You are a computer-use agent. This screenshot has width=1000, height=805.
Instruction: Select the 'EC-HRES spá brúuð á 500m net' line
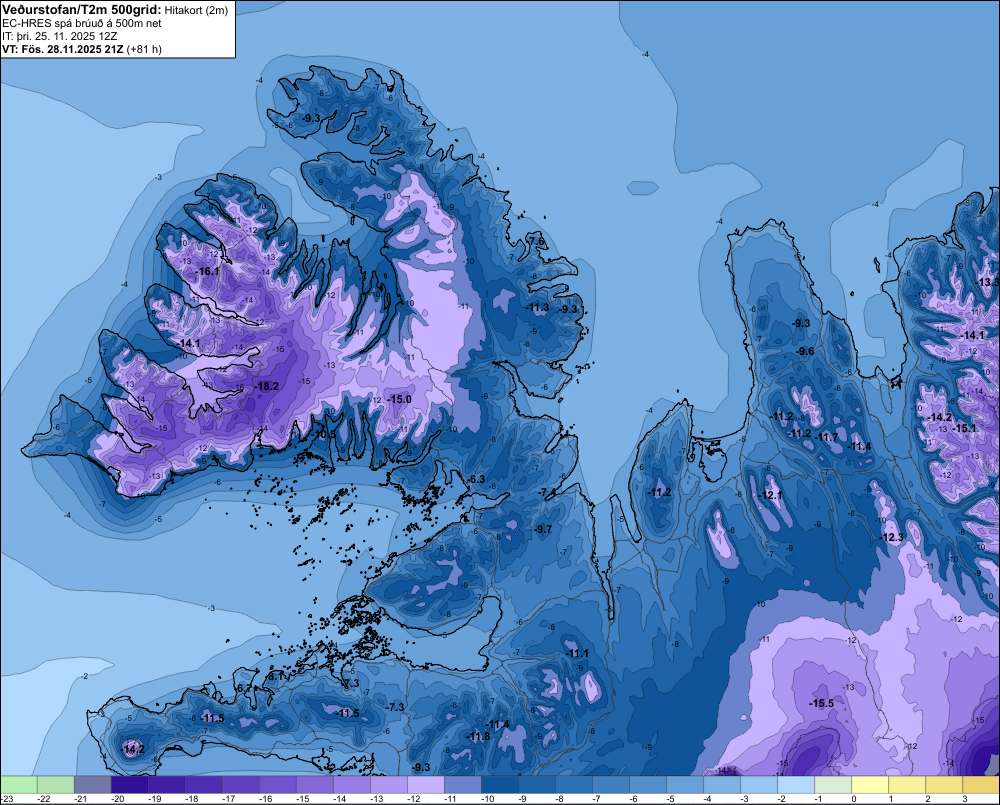(82, 24)
